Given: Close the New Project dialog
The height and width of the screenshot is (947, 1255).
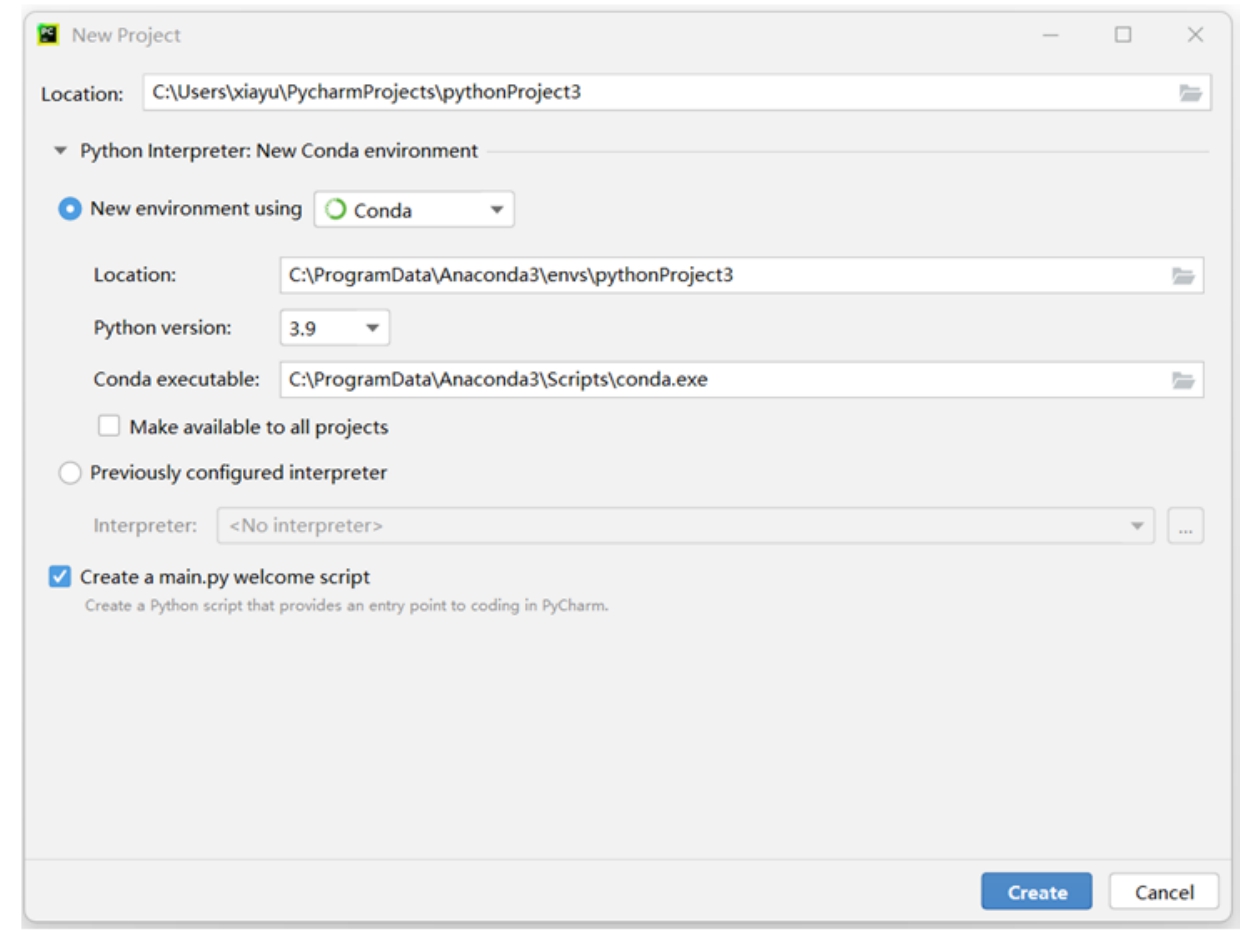Looking at the screenshot, I should coord(1195,36).
